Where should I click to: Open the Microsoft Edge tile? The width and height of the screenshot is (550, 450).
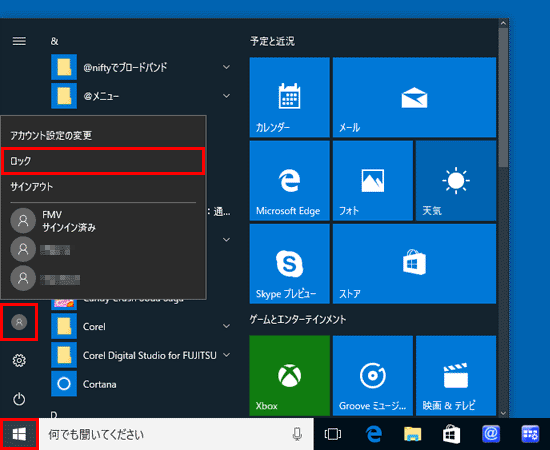[x=289, y=181]
